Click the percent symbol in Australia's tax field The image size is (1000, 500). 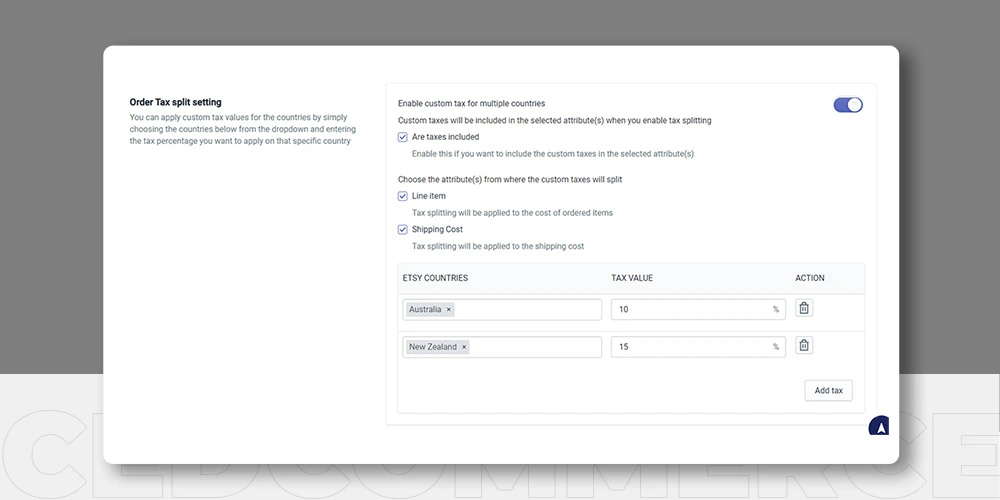[x=776, y=309]
